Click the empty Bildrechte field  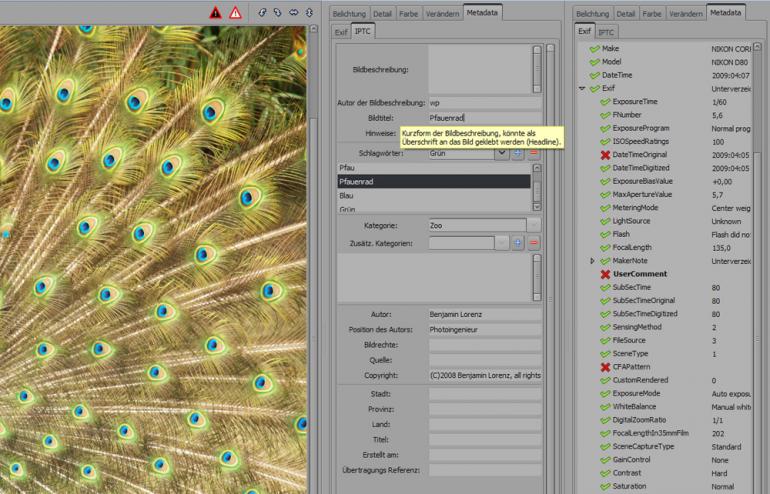pyautogui.click(x=485, y=345)
